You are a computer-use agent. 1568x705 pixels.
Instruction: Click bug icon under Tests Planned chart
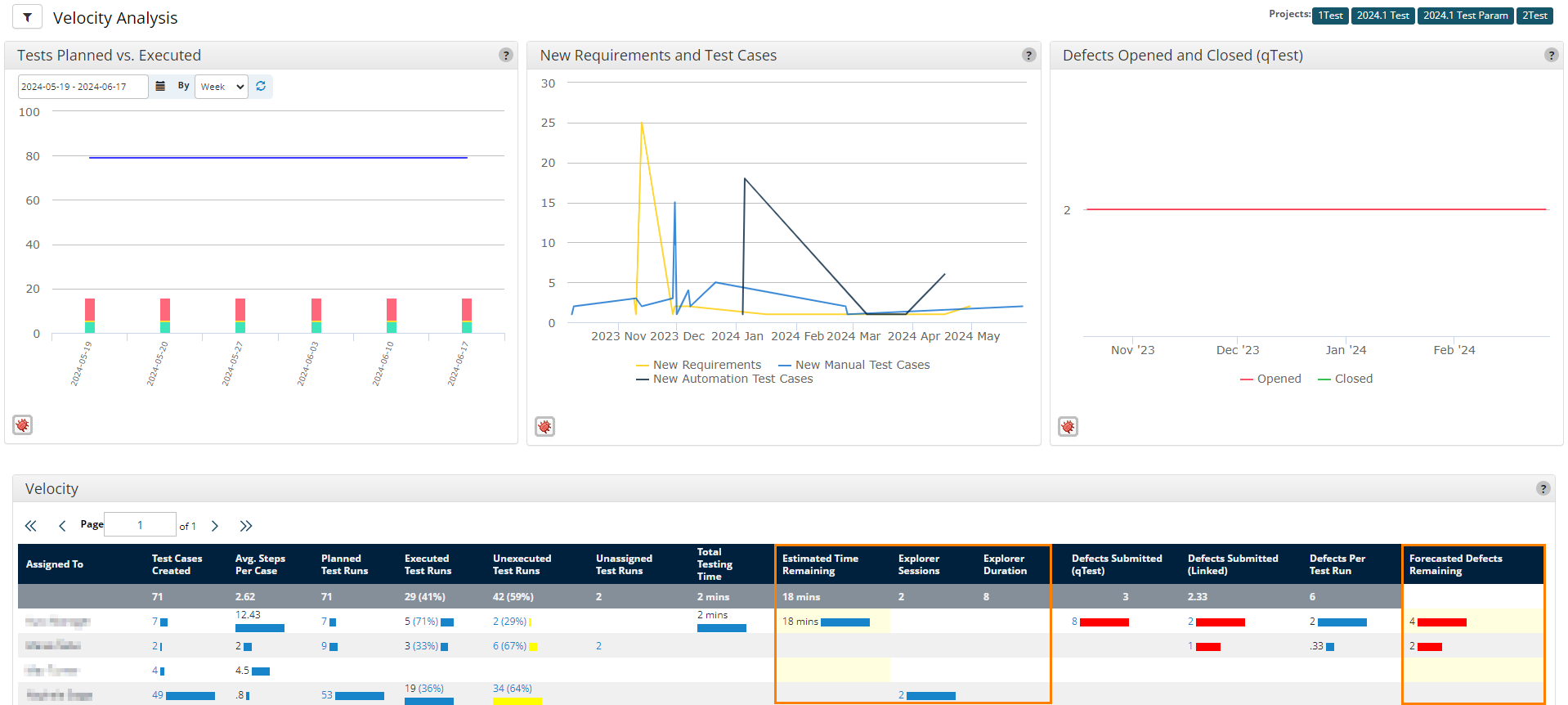tap(23, 425)
